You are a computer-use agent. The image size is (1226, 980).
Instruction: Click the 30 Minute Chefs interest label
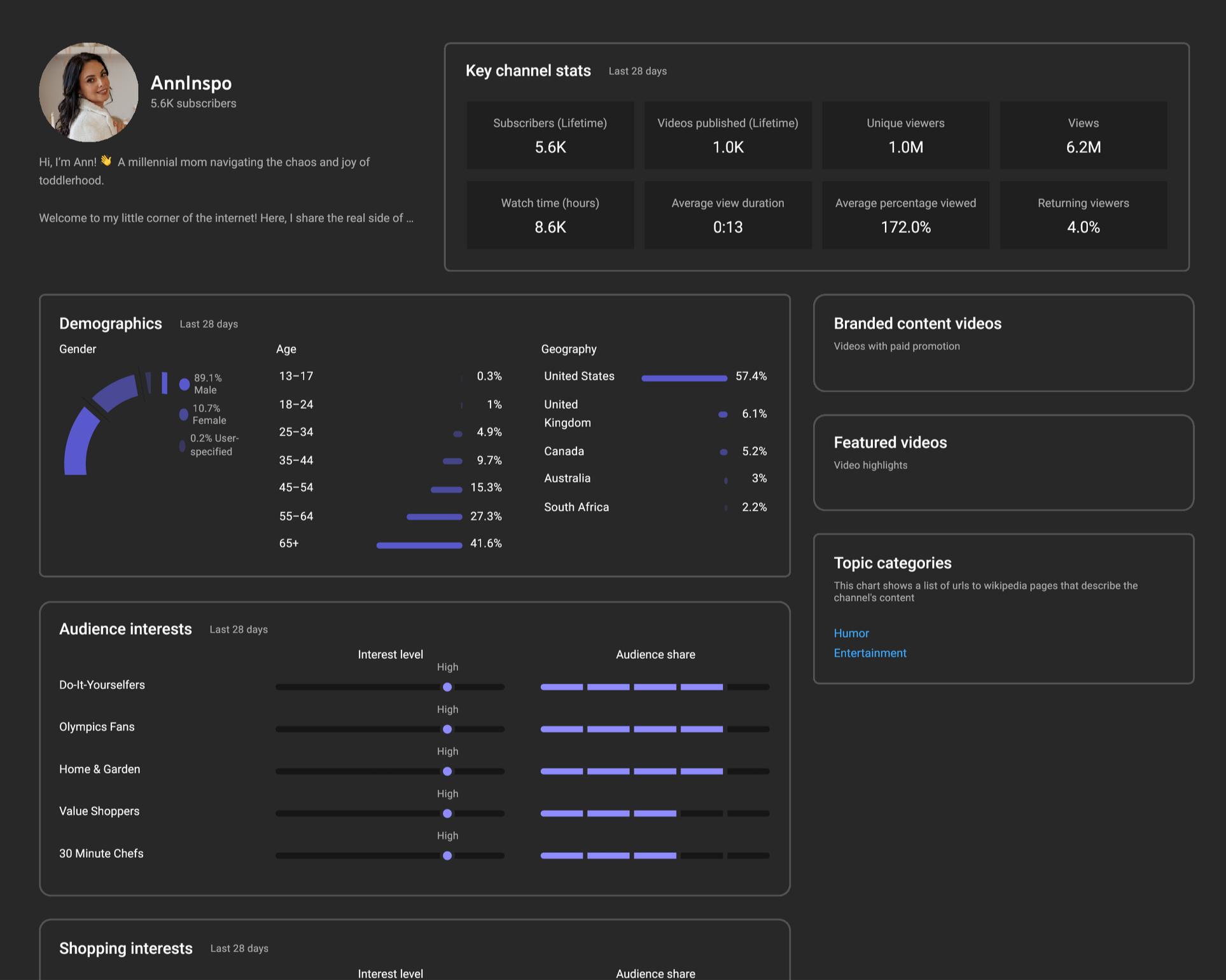coord(101,853)
